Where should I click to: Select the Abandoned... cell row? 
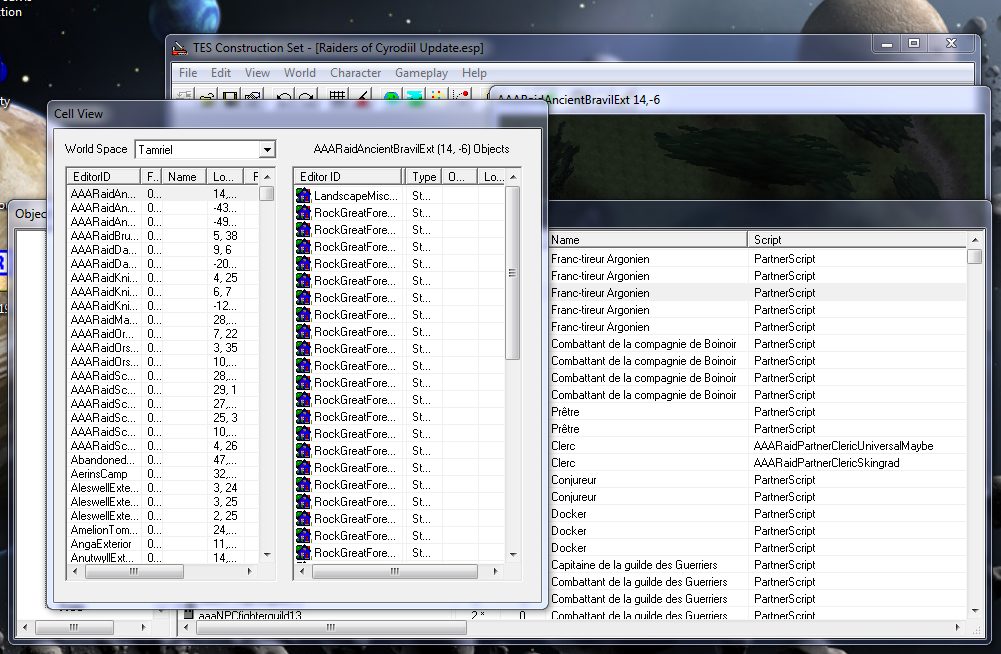point(163,460)
